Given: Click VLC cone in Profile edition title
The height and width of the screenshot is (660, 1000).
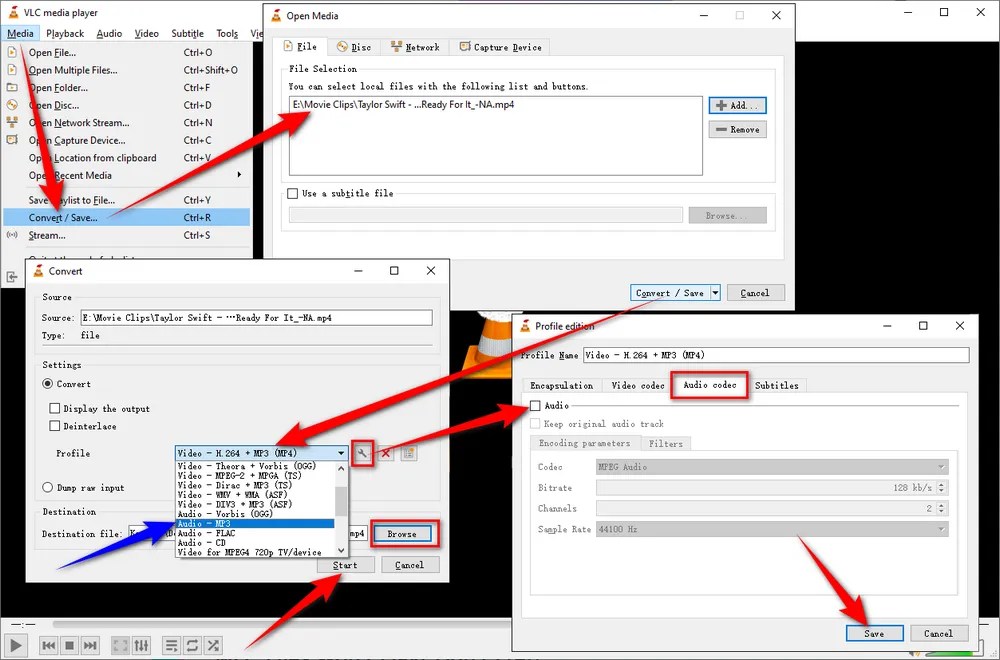Looking at the screenshot, I should click(525, 326).
